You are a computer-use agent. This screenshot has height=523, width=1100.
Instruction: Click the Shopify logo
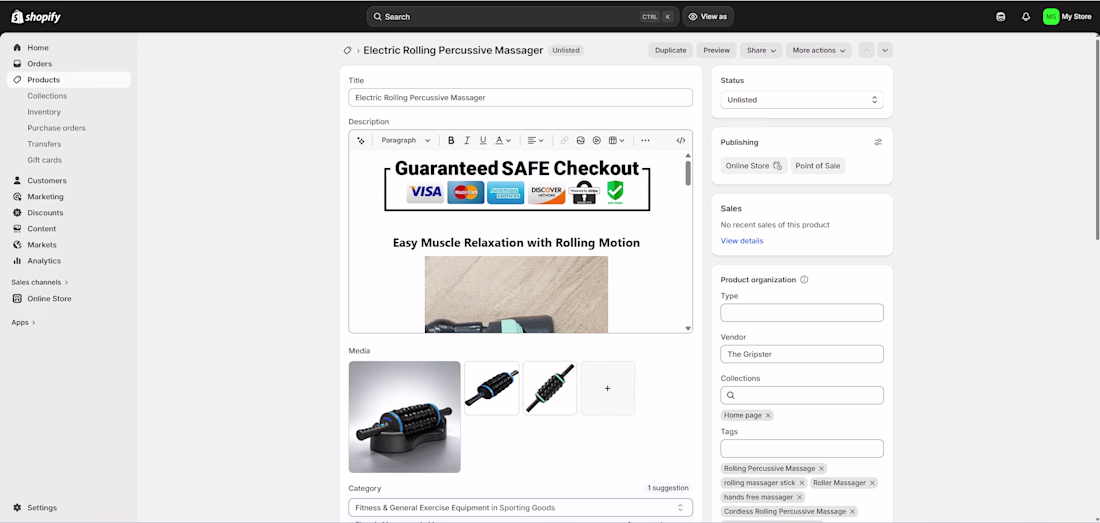[36, 17]
